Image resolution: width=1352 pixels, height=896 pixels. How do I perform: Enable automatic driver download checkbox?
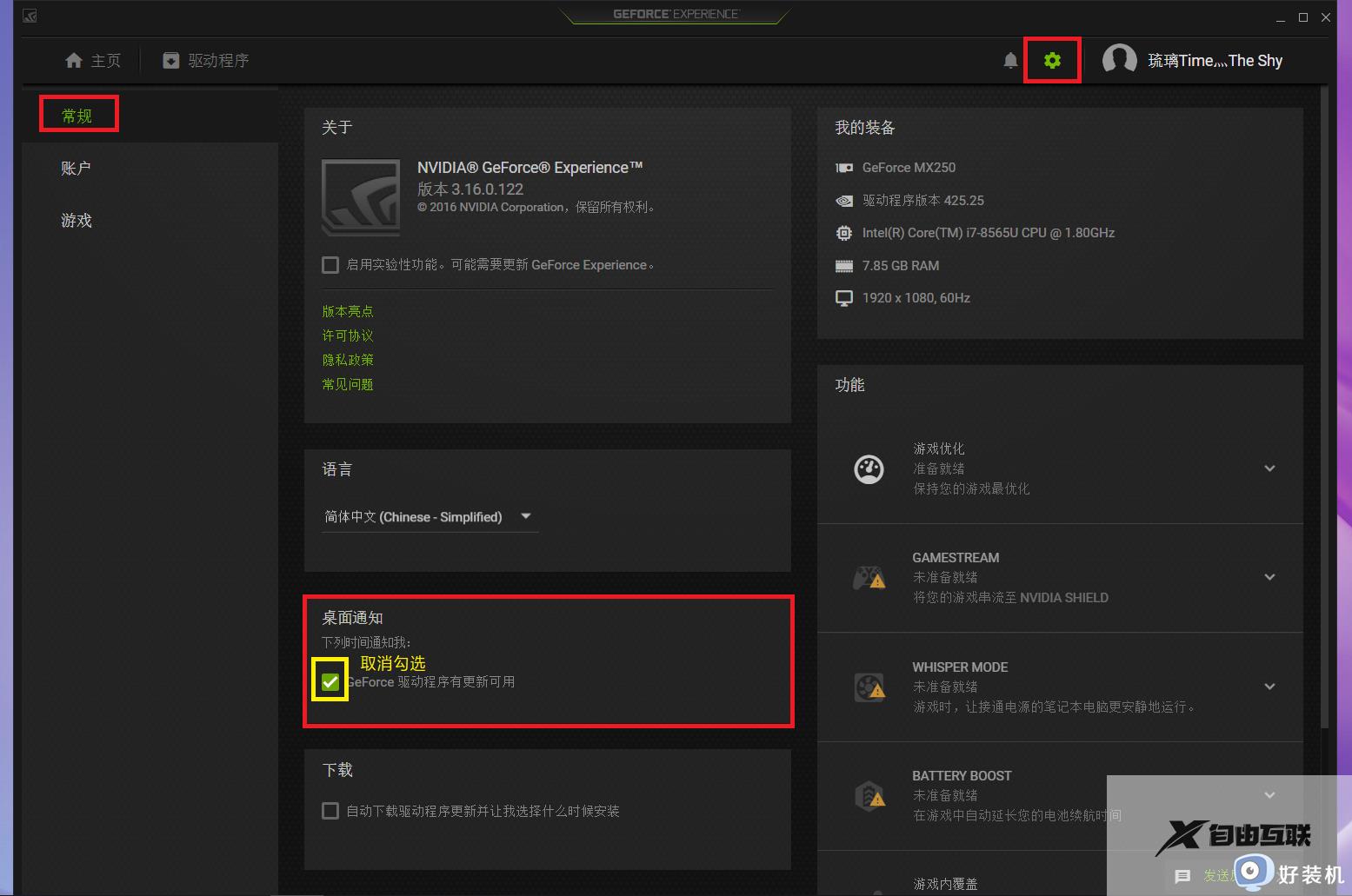pos(330,811)
